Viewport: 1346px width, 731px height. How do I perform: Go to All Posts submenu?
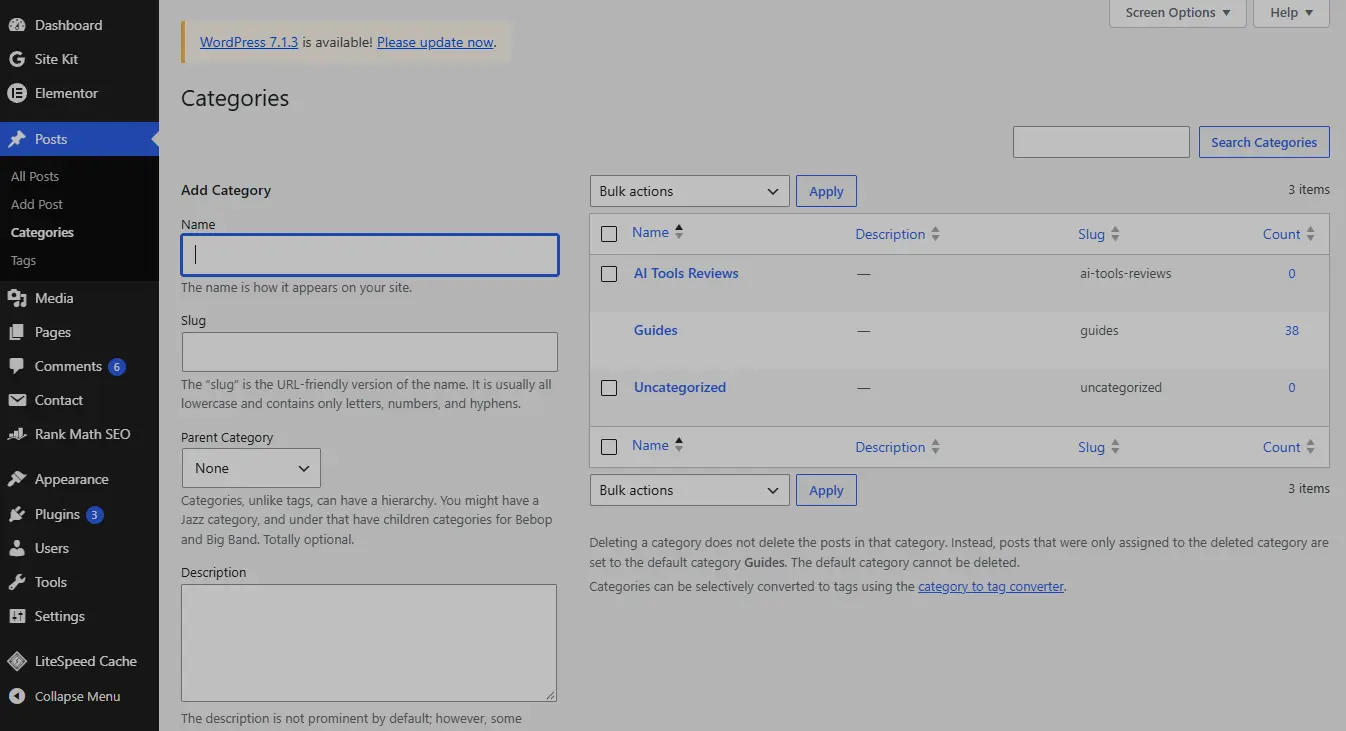pos(35,176)
